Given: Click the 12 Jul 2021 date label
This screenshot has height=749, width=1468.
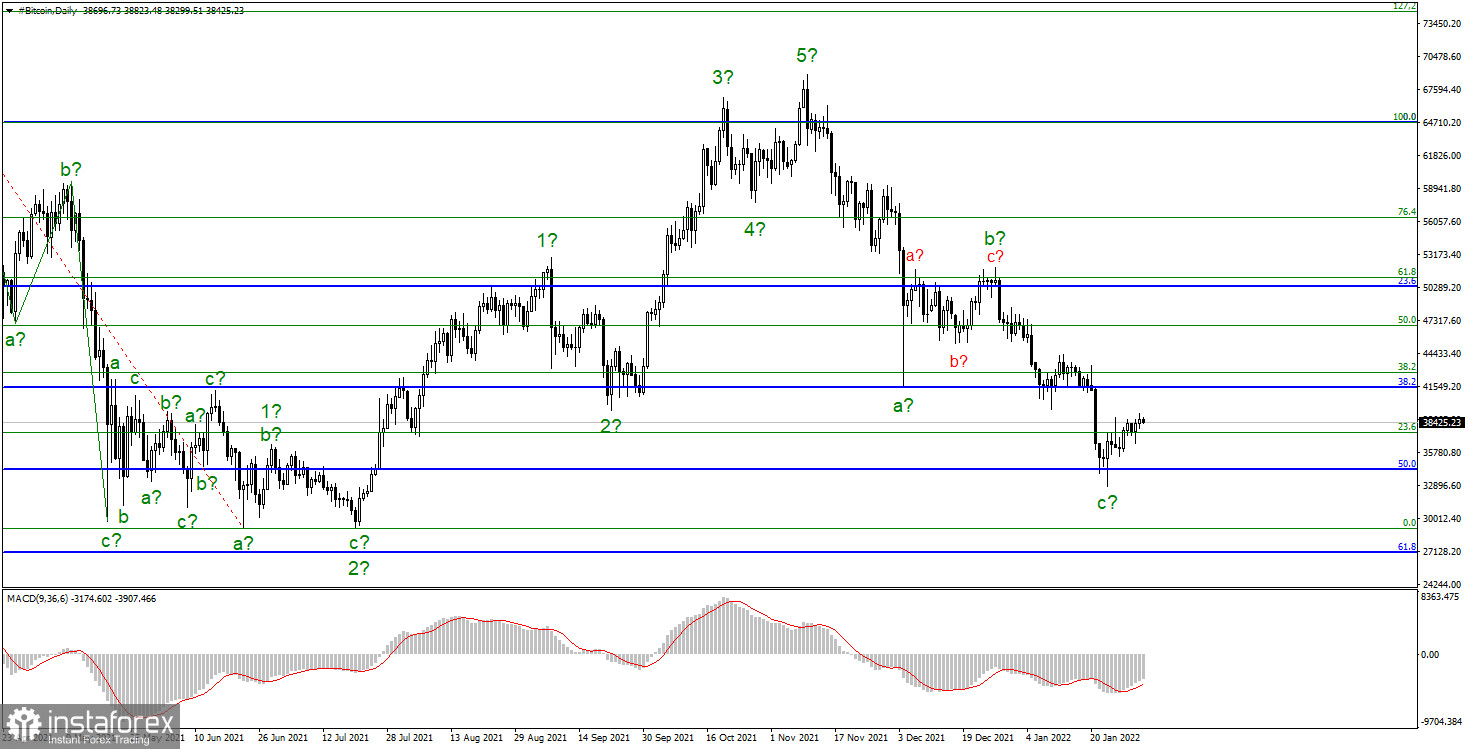Looking at the screenshot, I should click(347, 738).
